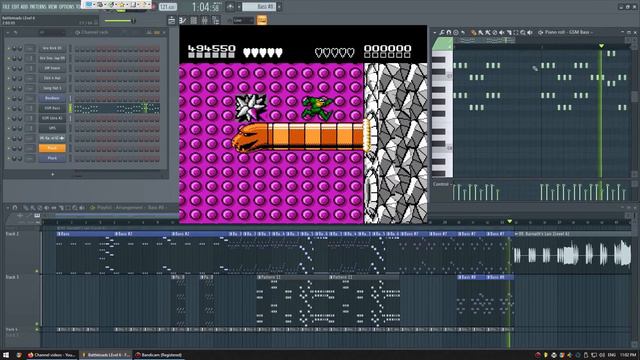640x360 pixels.
Task: Select the GSM Bass channel button
Action: click(x=52, y=108)
